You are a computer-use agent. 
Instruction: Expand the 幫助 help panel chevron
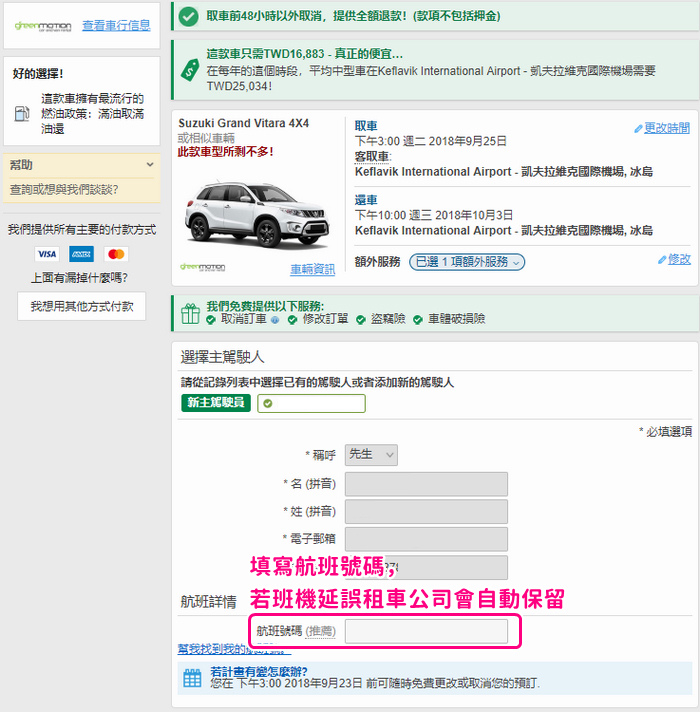click(150, 164)
